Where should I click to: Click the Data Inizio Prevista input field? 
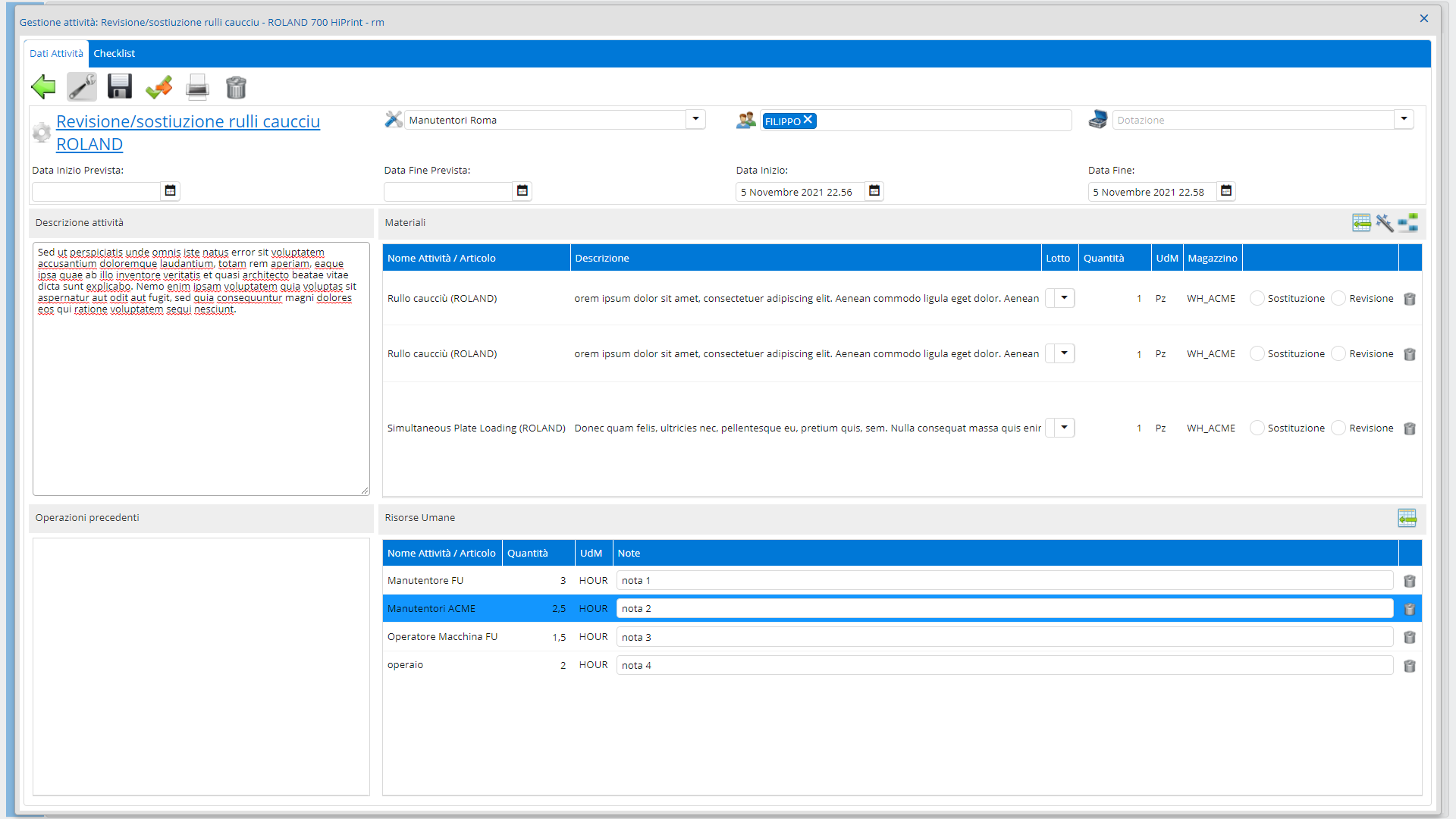tap(96, 191)
